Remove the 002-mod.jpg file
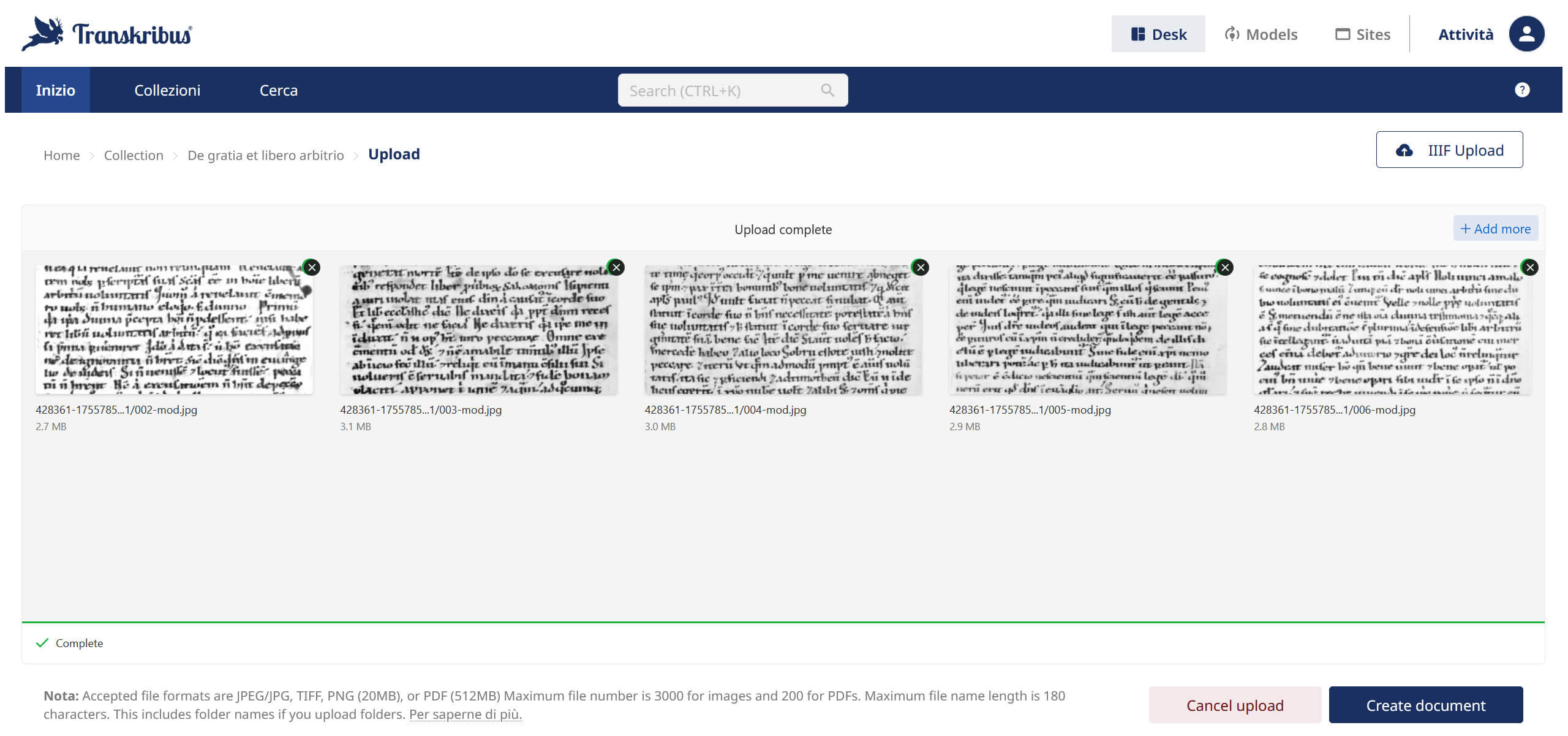Viewport: 1568px width, 736px height. click(x=312, y=267)
